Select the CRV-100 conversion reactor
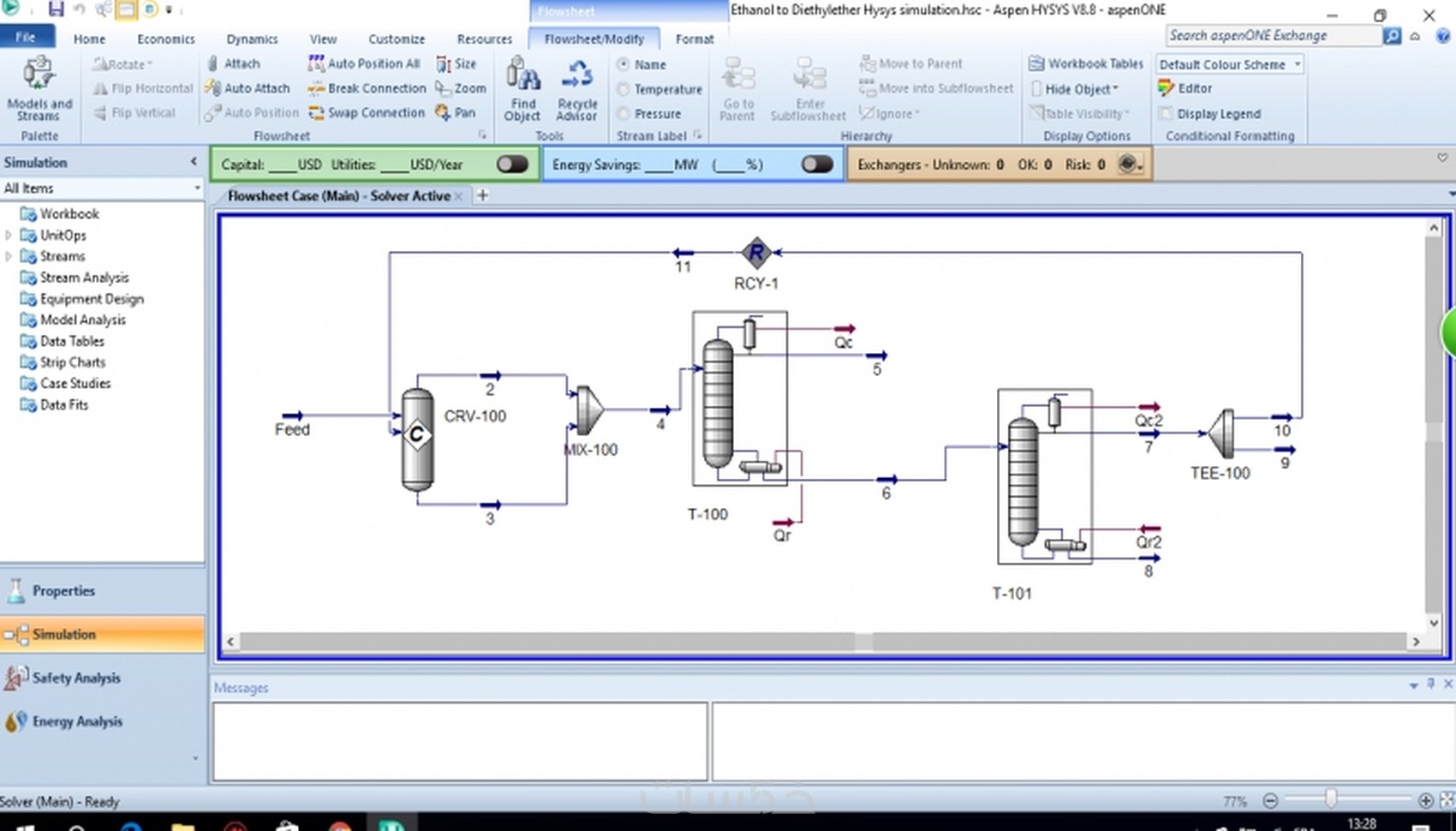Viewport: 1456px width, 831px height. (417, 439)
